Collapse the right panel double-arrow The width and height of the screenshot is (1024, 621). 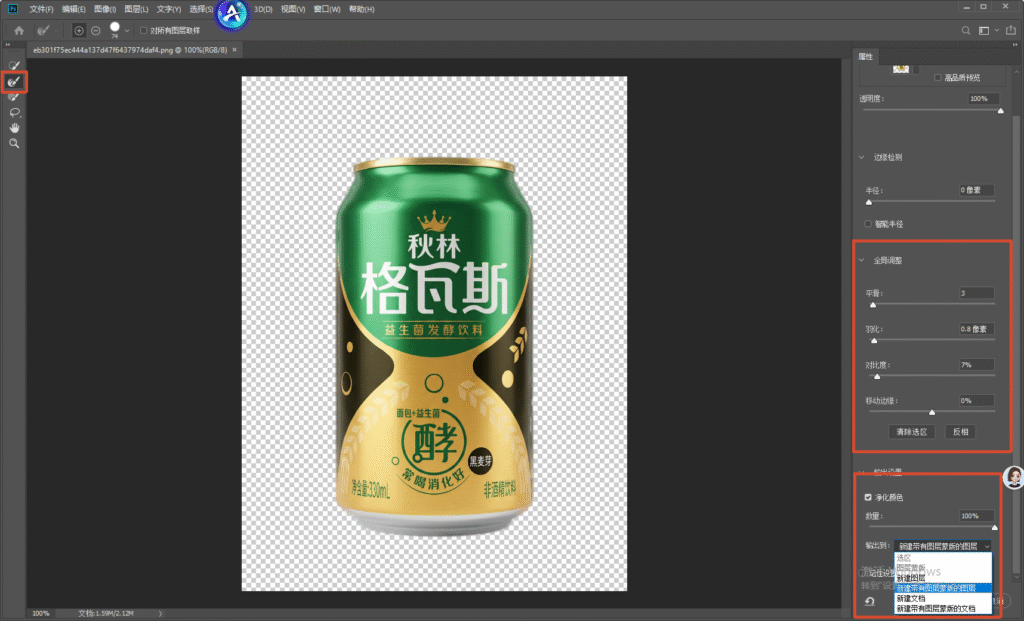(1015, 44)
